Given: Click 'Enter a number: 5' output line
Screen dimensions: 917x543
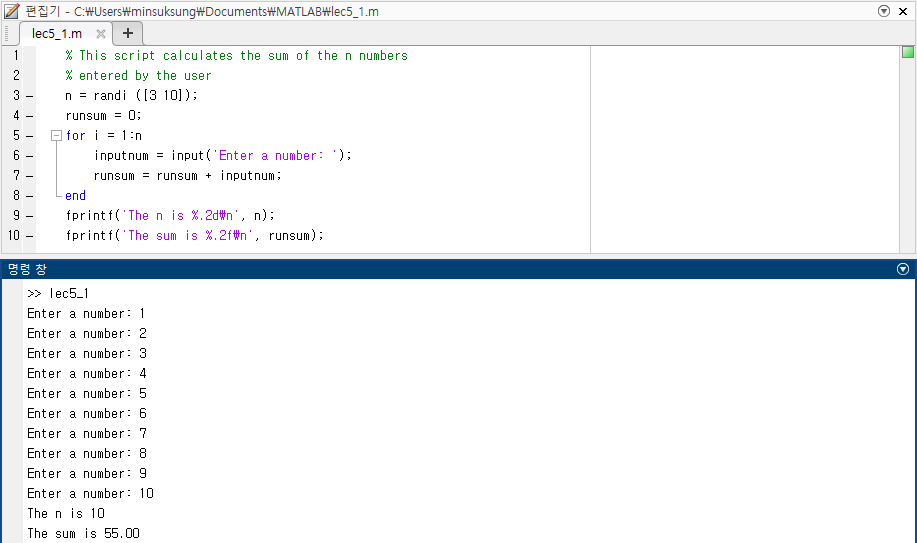Looking at the screenshot, I should pos(87,394).
